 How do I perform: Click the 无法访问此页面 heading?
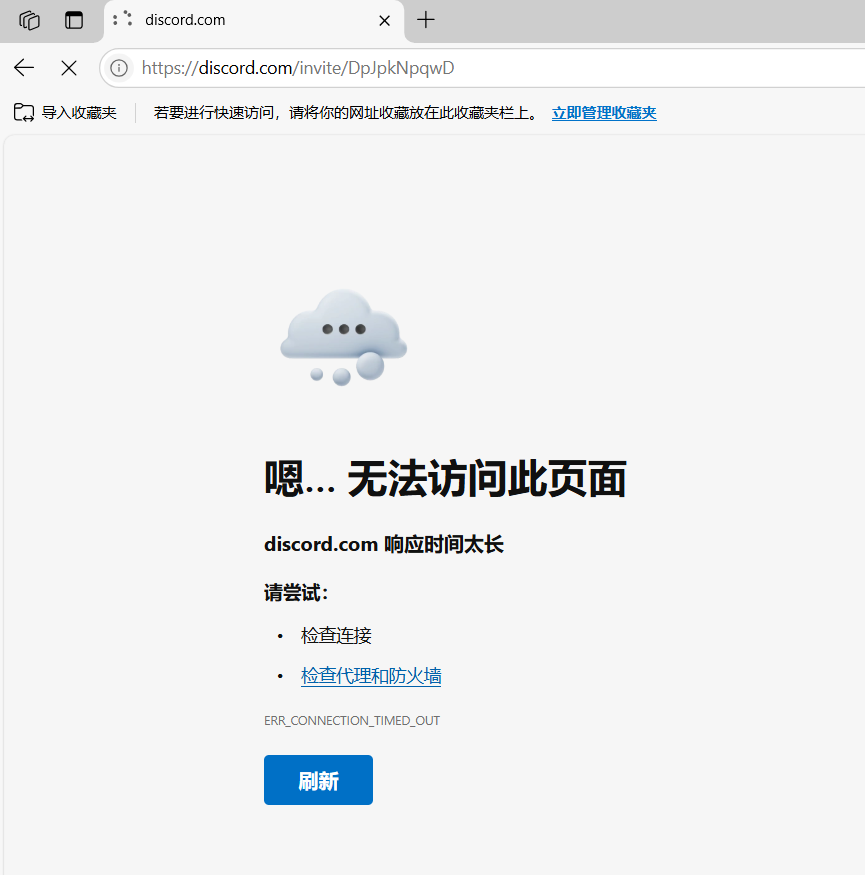pyautogui.click(x=445, y=478)
